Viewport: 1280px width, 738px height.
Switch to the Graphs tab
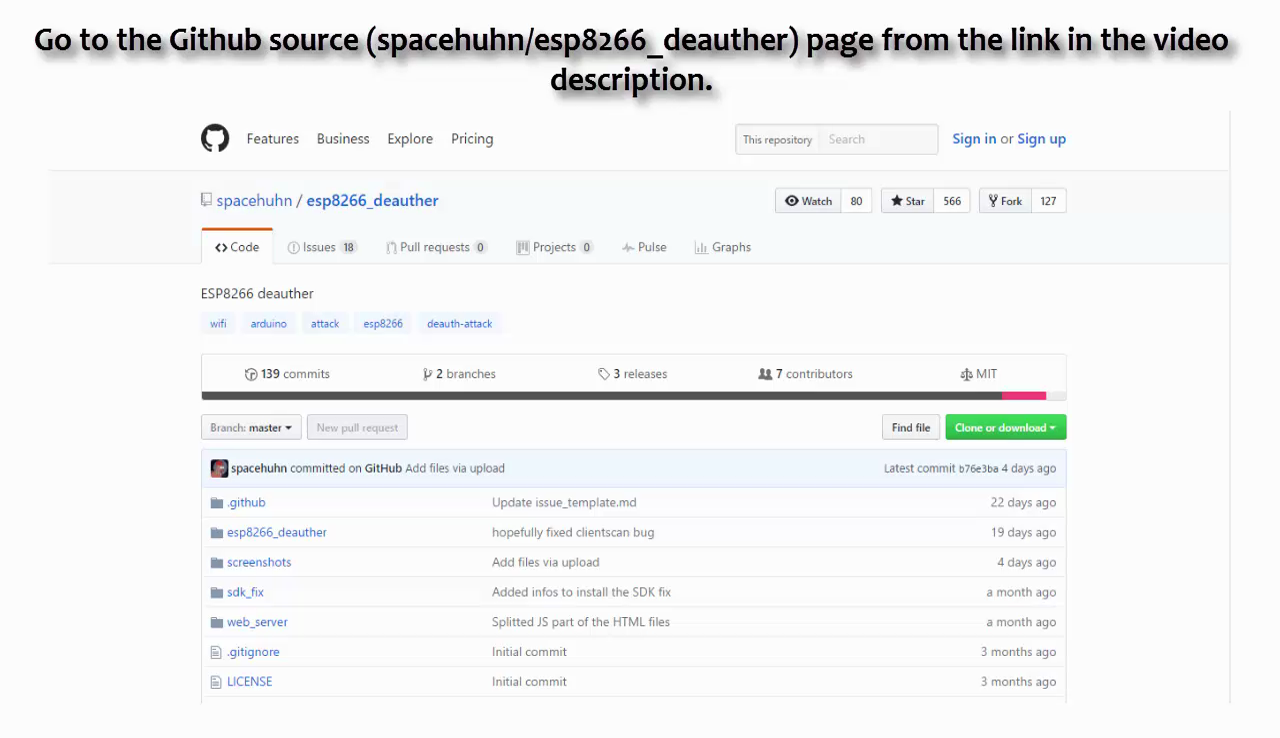tap(722, 247)
